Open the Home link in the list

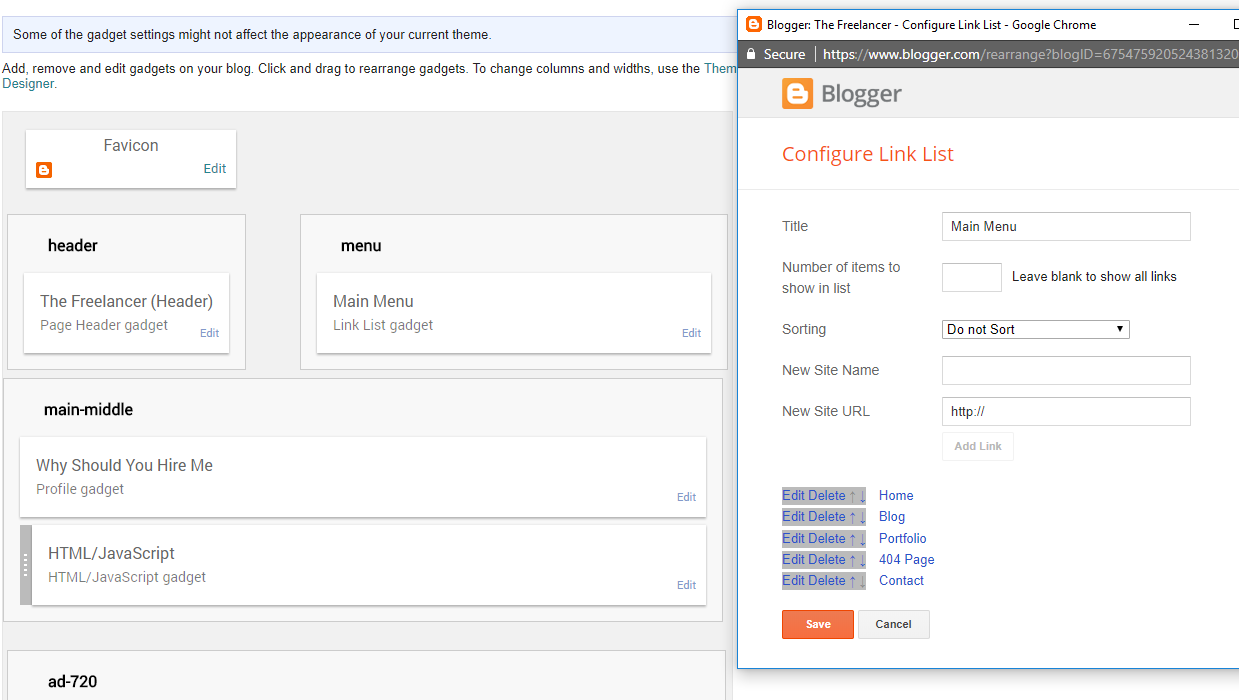(896, 496)
